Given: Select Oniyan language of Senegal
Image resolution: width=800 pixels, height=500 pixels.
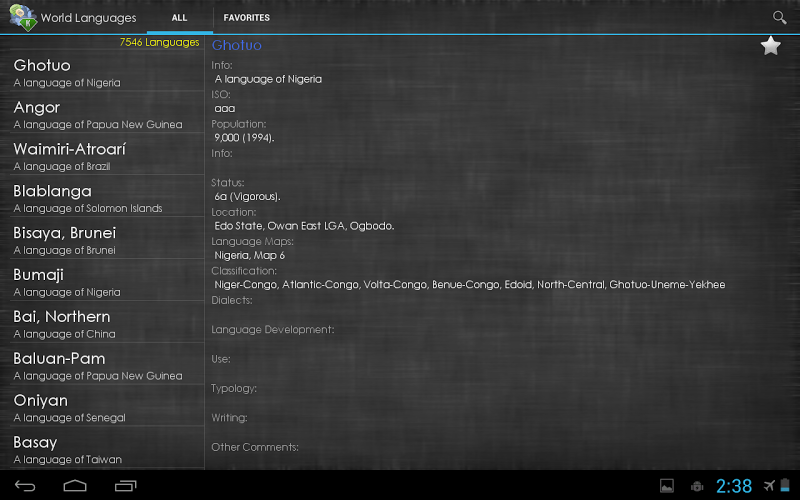Looking at the screenshot, I should pos(107,408).
